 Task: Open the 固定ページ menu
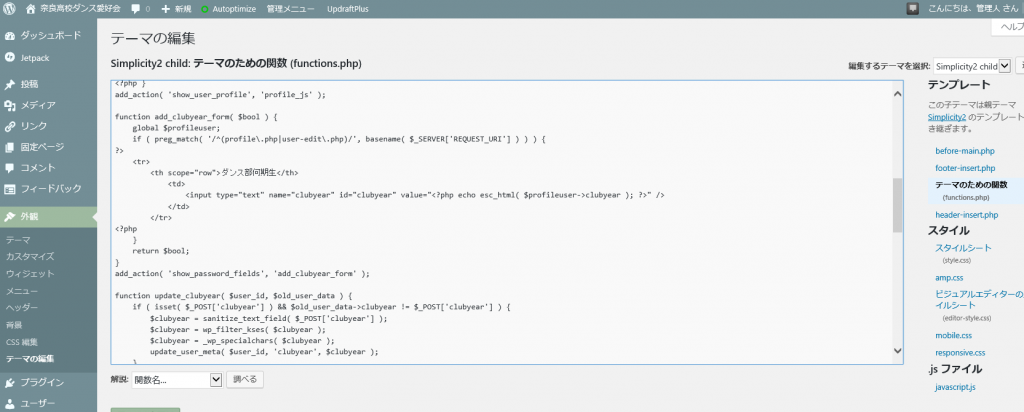pos(41,147)
